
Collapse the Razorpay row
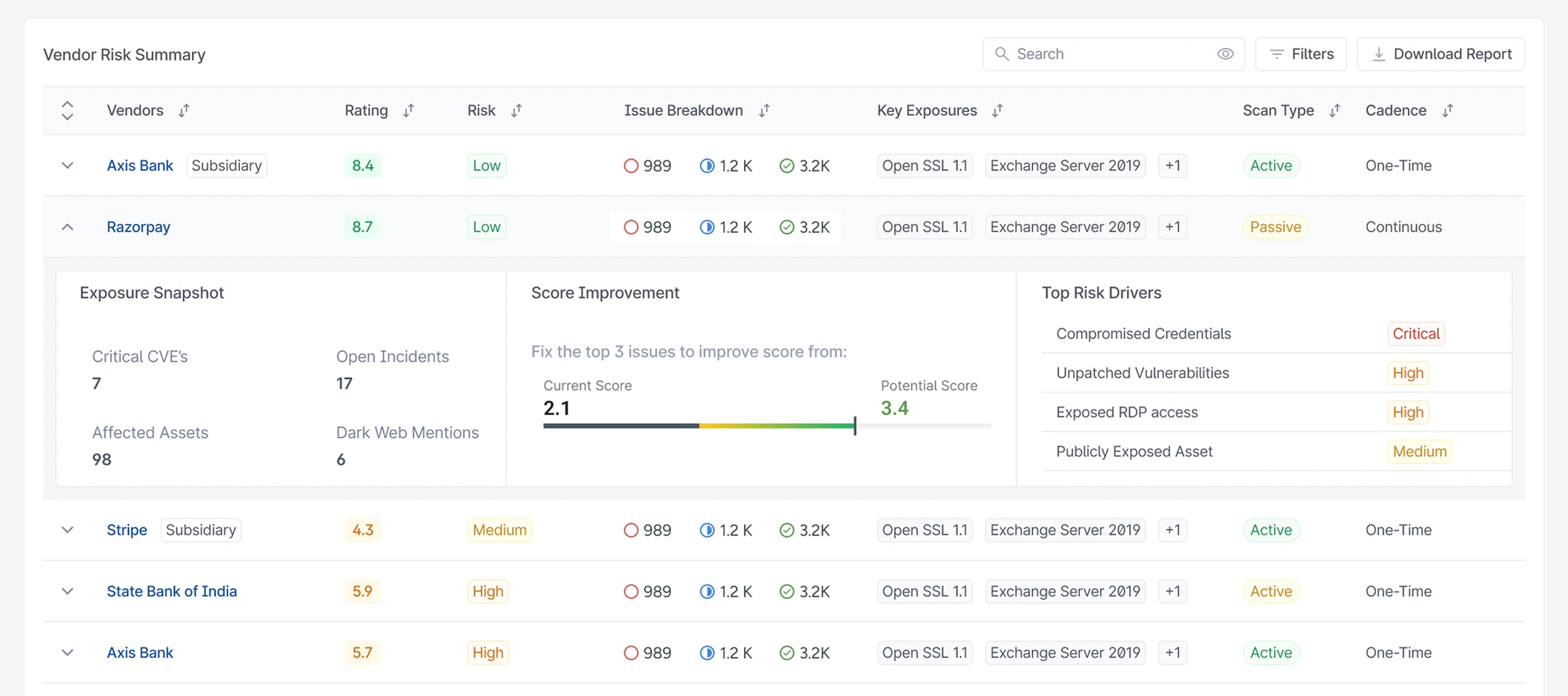[67, 227]
